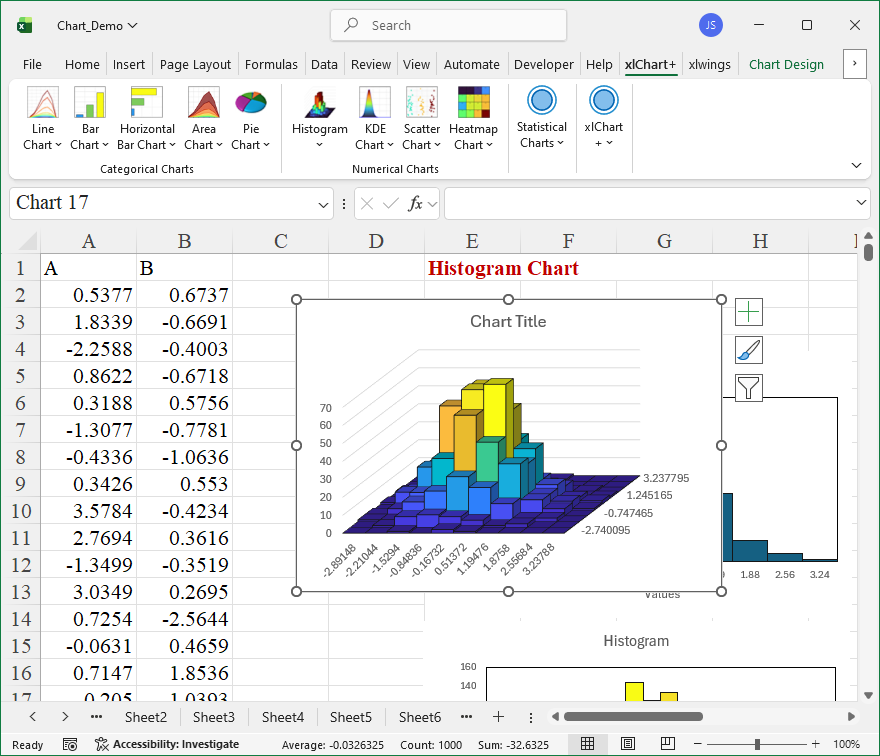Switch to Page Break Preview view
Image resolution: width=880 pixels, height=756 pixels.
[664, 744]
